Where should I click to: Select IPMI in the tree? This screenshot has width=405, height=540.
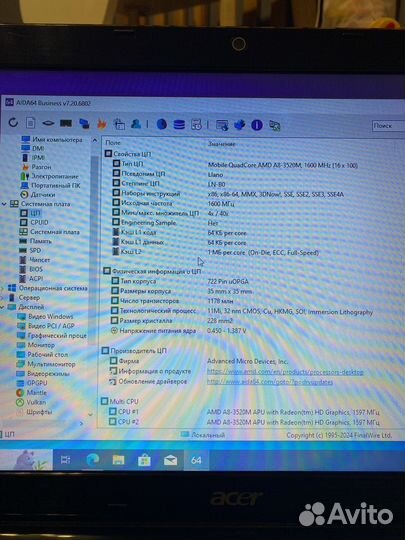[x=38, y=158]
